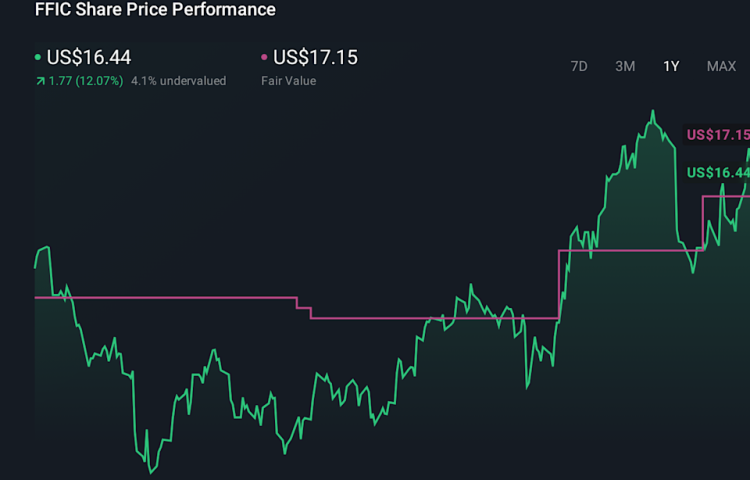Select the 7D time range
This screenshot has width=750, height=480.
coord(578,66)
